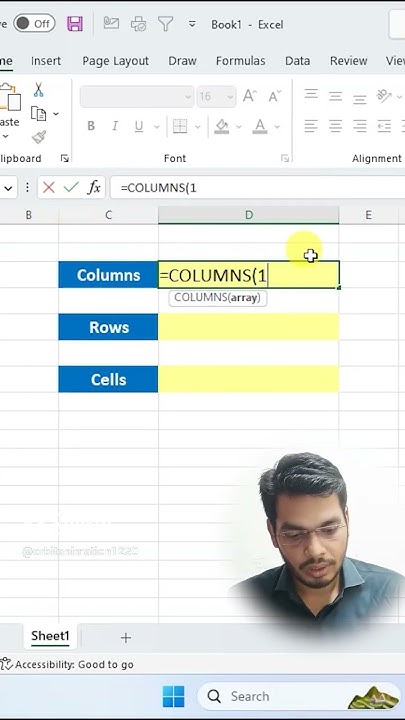The width and height of the screenshot is (405, 720).
Task: Toggle the AutoSave switch
Action: point(34,23)
